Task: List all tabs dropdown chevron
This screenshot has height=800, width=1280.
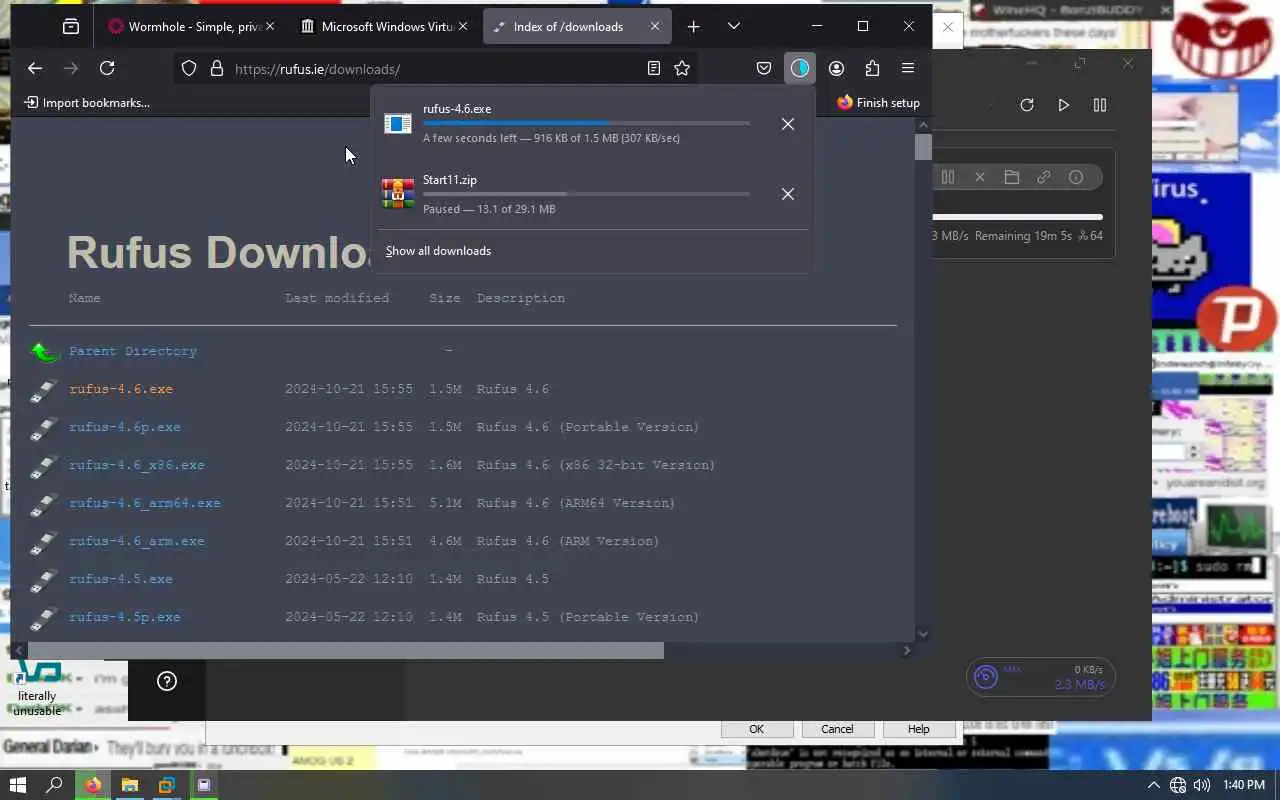Action: click(733, 26)
